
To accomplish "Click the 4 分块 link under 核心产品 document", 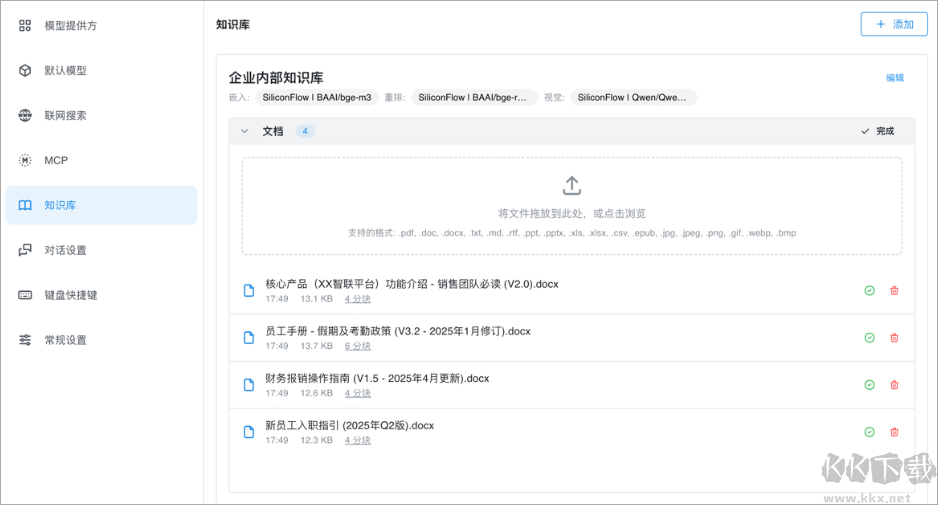I will point(358,299).
